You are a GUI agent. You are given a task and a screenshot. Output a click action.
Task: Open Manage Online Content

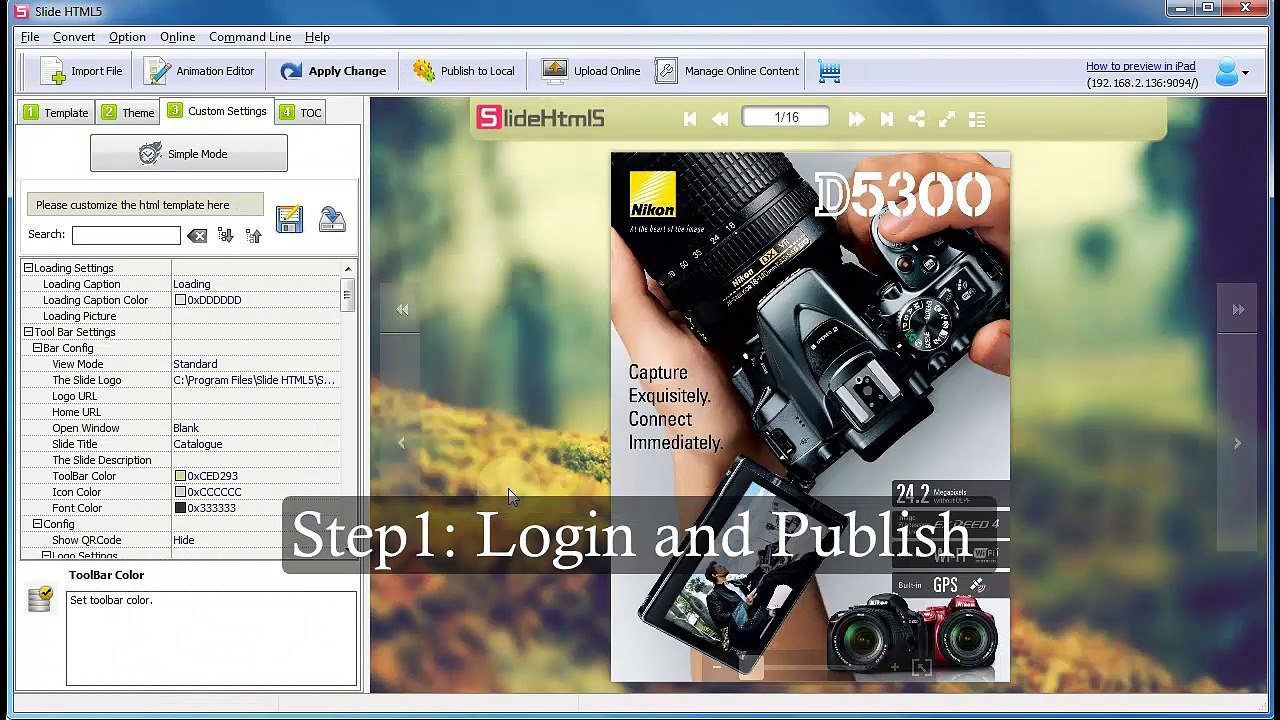(727, 71)
